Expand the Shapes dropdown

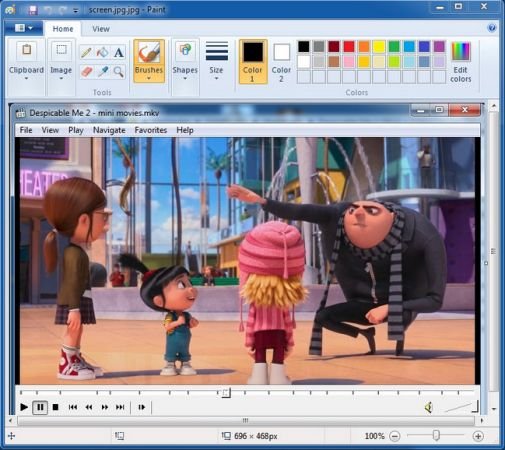(x=185, y=61)
